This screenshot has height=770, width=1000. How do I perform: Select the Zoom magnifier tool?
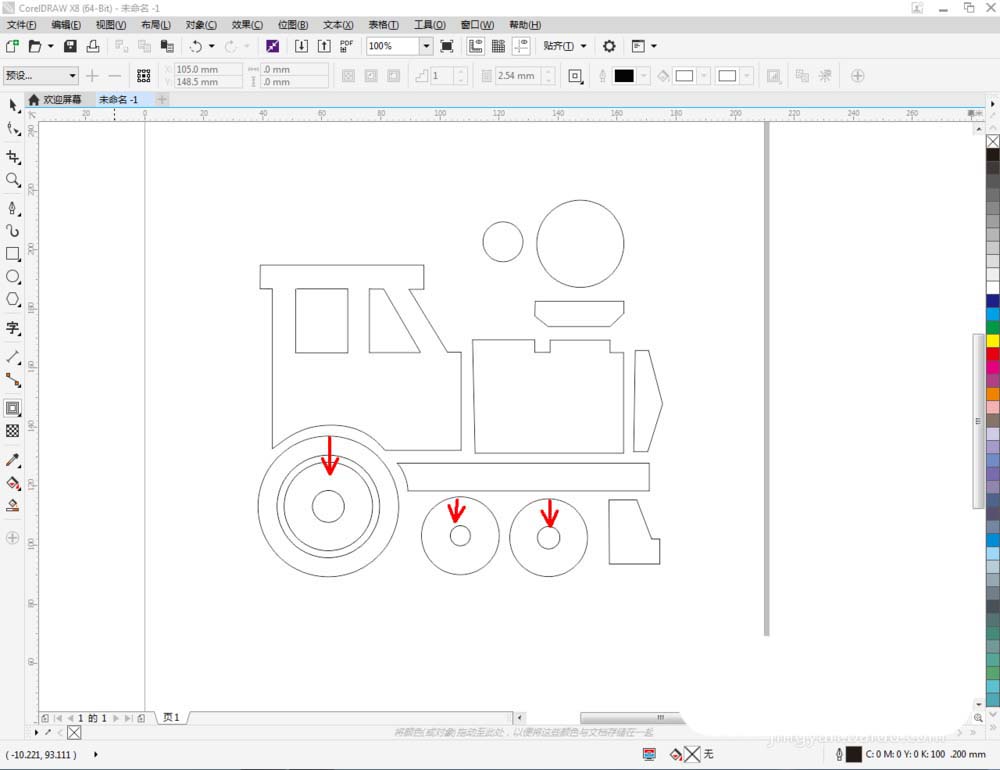click(x=13, y=180)
